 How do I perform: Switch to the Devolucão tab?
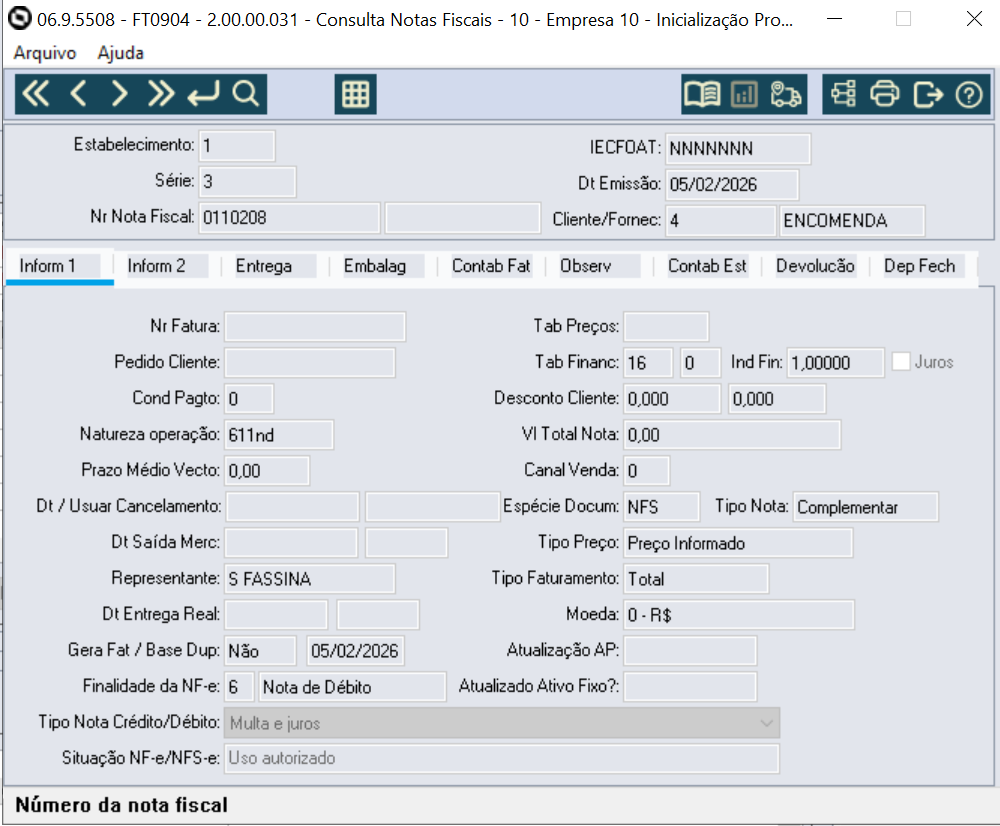(x=815, y=266)
